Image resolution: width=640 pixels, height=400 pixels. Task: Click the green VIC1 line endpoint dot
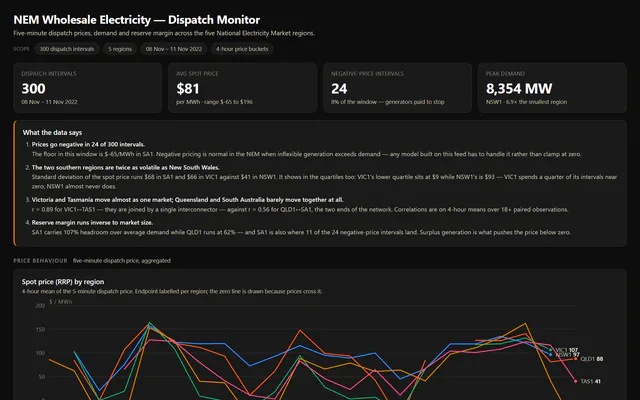550,350
